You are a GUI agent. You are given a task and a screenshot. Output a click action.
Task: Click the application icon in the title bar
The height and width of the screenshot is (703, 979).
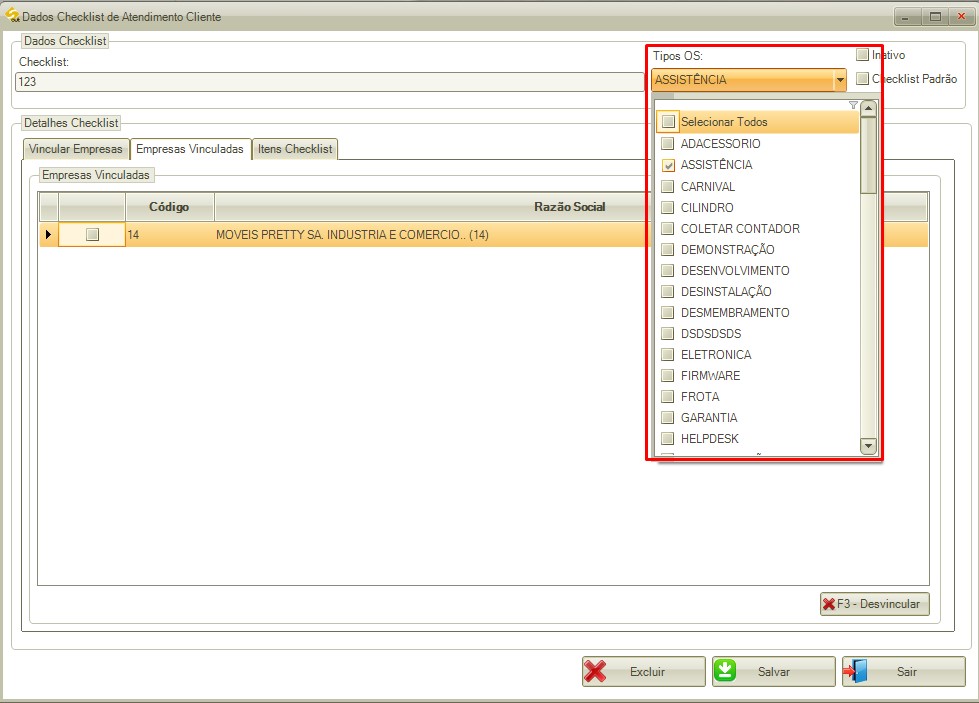point(13,16)
